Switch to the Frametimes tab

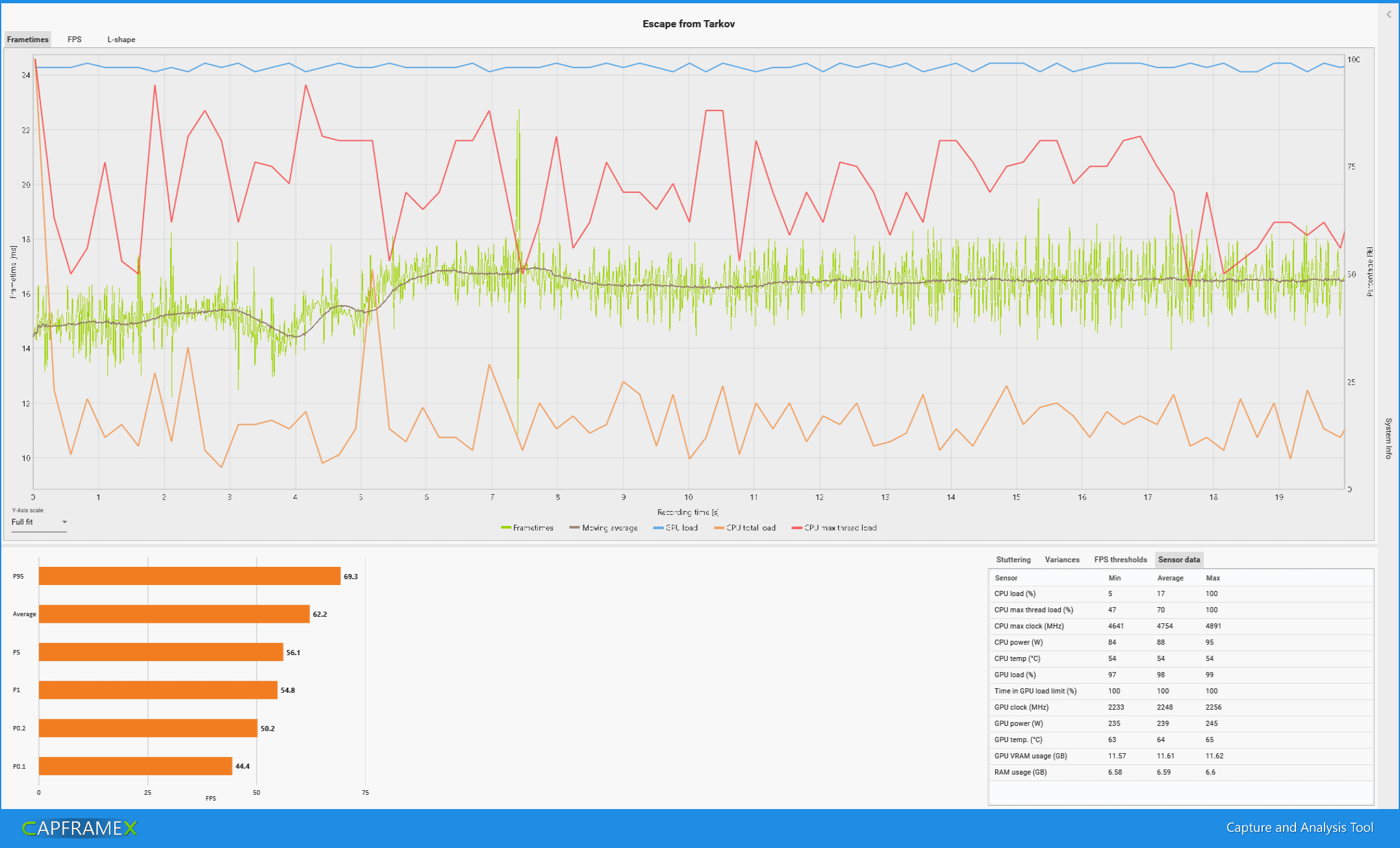(28, 40)
